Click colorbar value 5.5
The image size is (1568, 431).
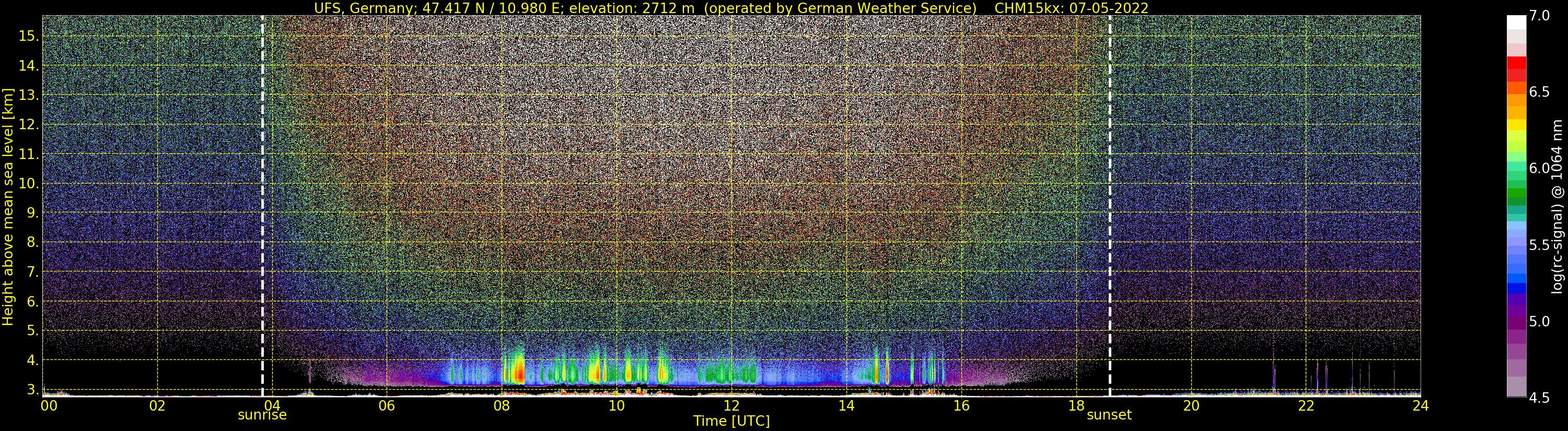1539,245
